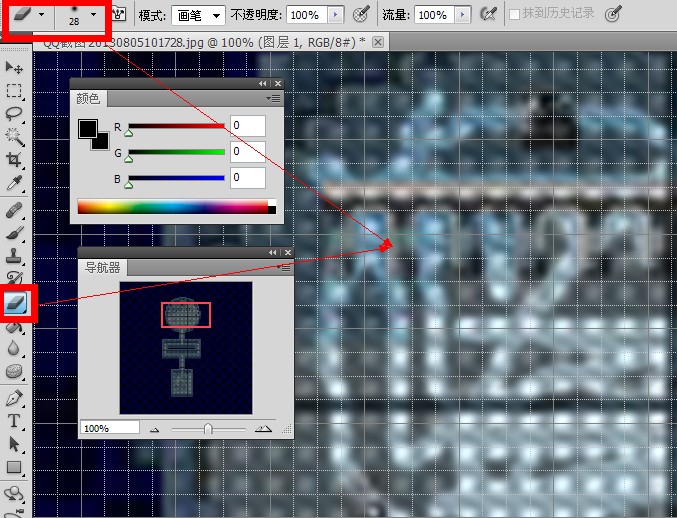Click the G value input field
This screenshot has width=677, height=518.
(248, 152)
